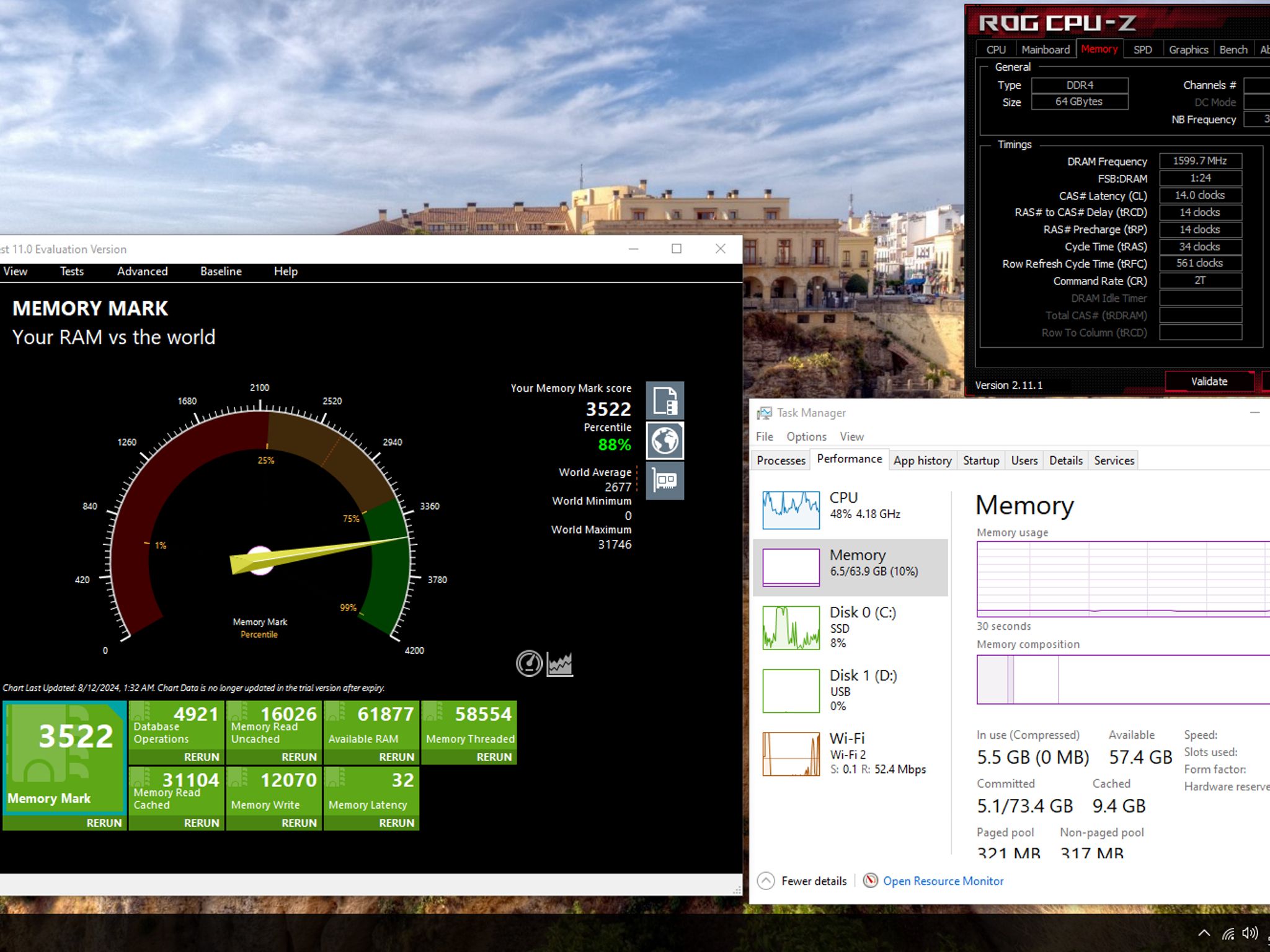
Task: Switch to Details tab in Task Manager
Action: coord(1065,461)
